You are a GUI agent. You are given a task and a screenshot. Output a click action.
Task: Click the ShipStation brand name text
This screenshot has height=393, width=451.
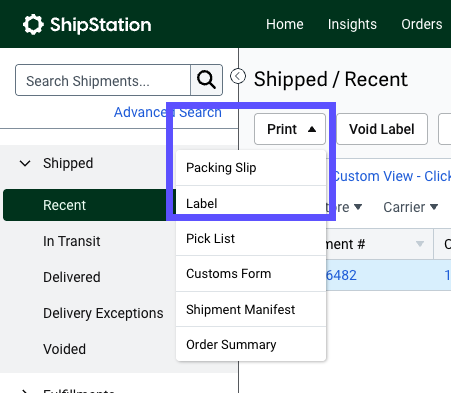pos(101,25)
